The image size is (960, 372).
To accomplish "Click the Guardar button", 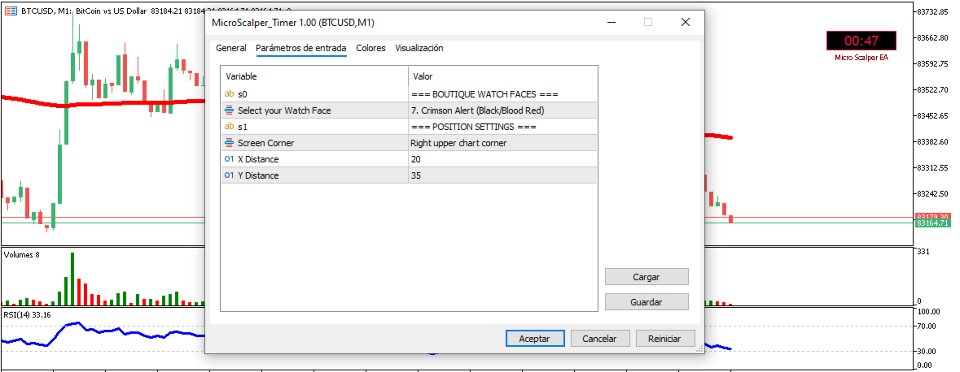I will click(x=647, y=302).
